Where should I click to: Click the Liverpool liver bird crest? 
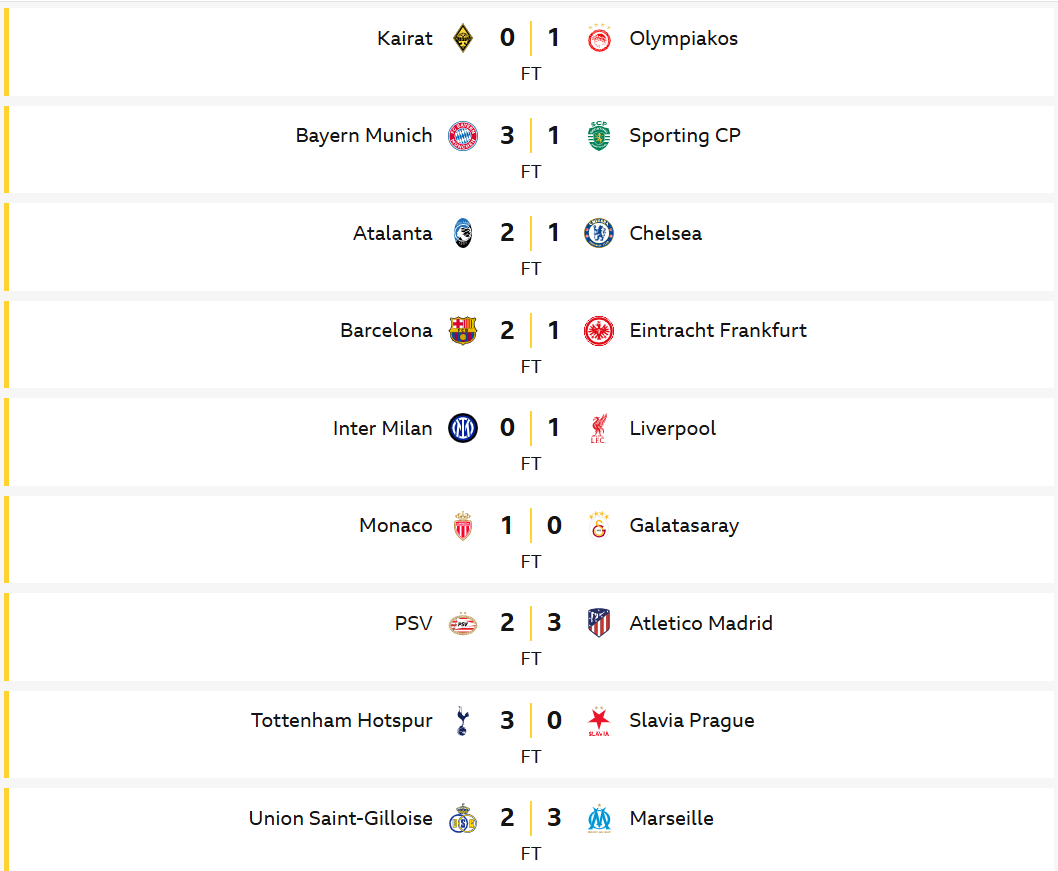click(x=599, y=428)
